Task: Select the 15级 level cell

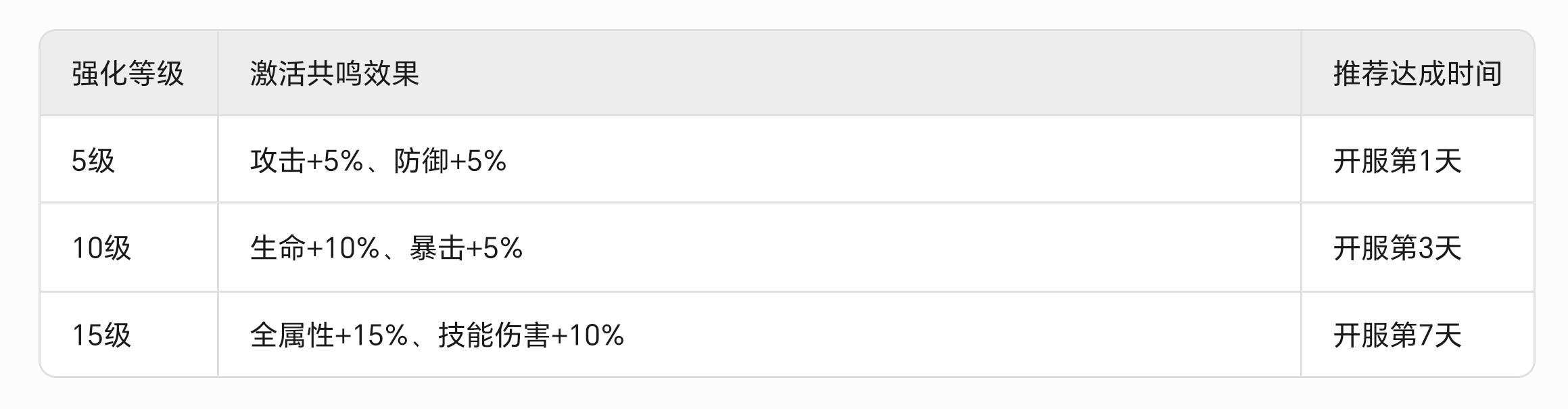Action: (101, 335)
